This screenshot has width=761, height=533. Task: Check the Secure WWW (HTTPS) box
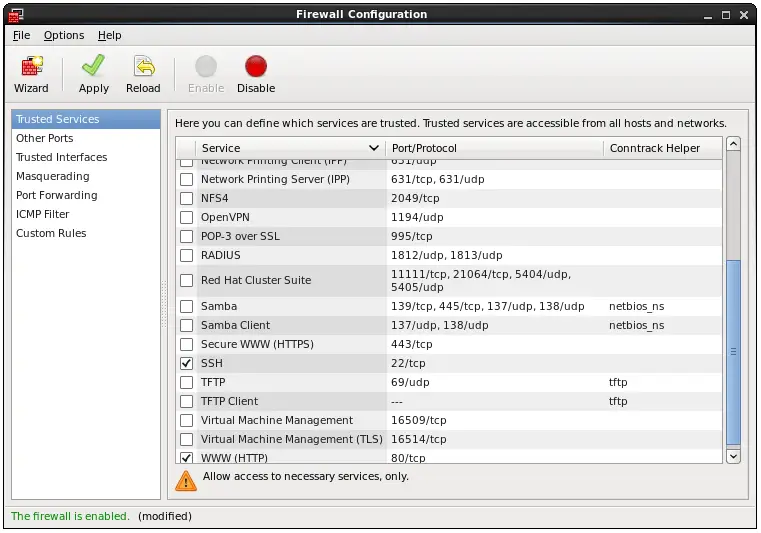186,344
